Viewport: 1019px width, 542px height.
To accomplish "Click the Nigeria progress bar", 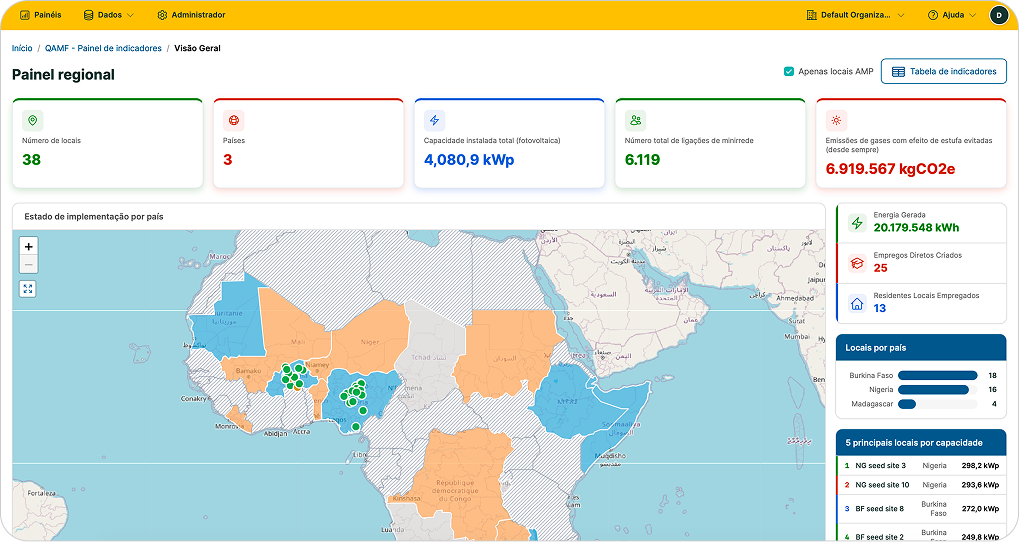I will click(938, 390).
